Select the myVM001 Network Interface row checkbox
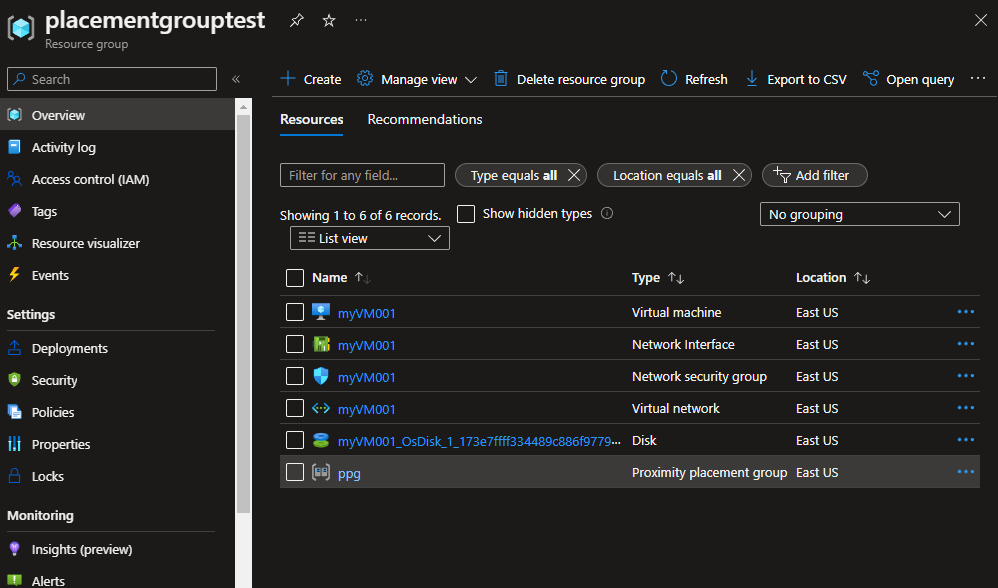The height and width of the screenshot is (588, 998). pyautogui.click(x=295, y=344)
